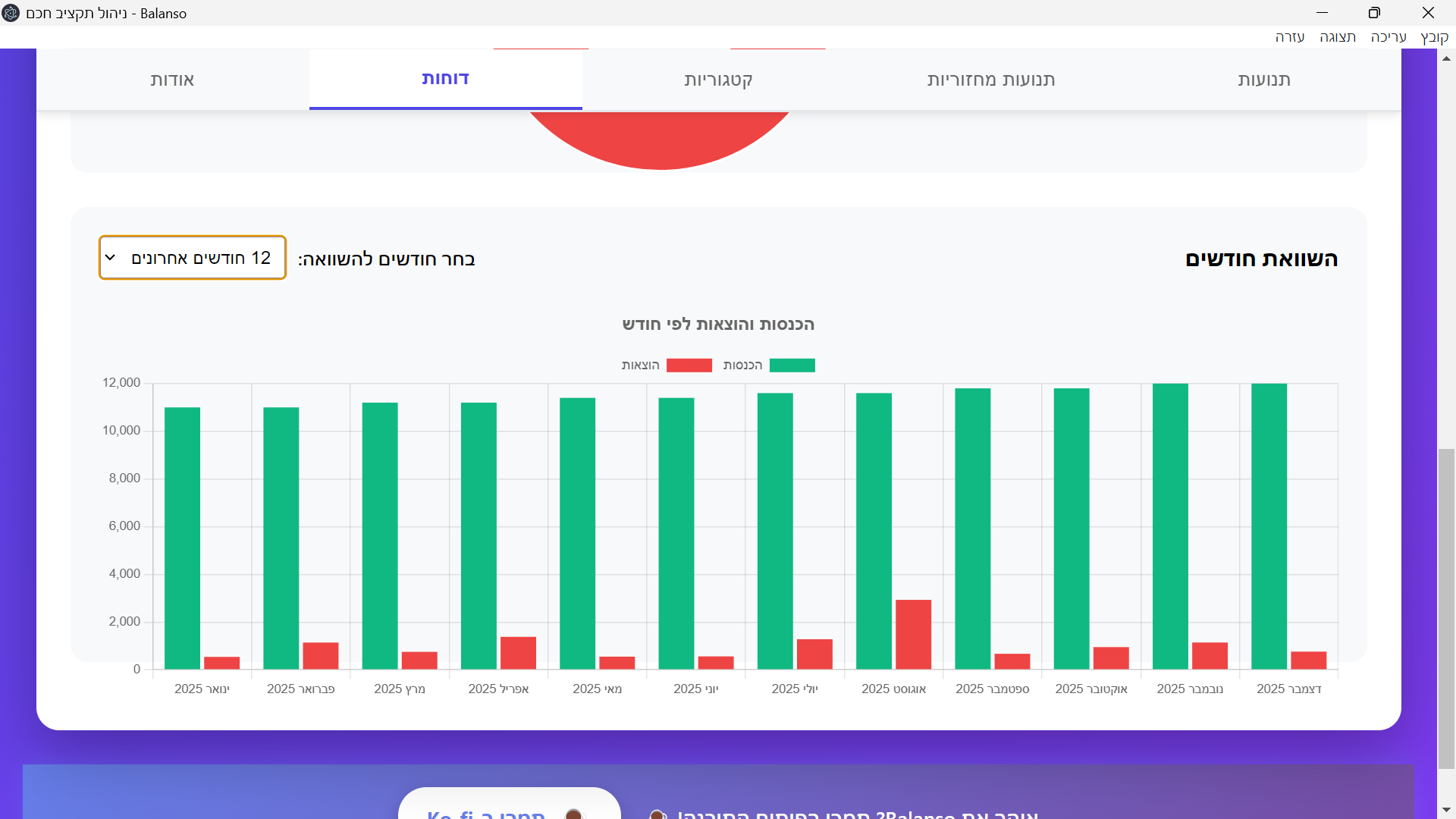Screen dimensions: 1456x819
Task: Open the קובץ menu
Action: [1434, 37]
